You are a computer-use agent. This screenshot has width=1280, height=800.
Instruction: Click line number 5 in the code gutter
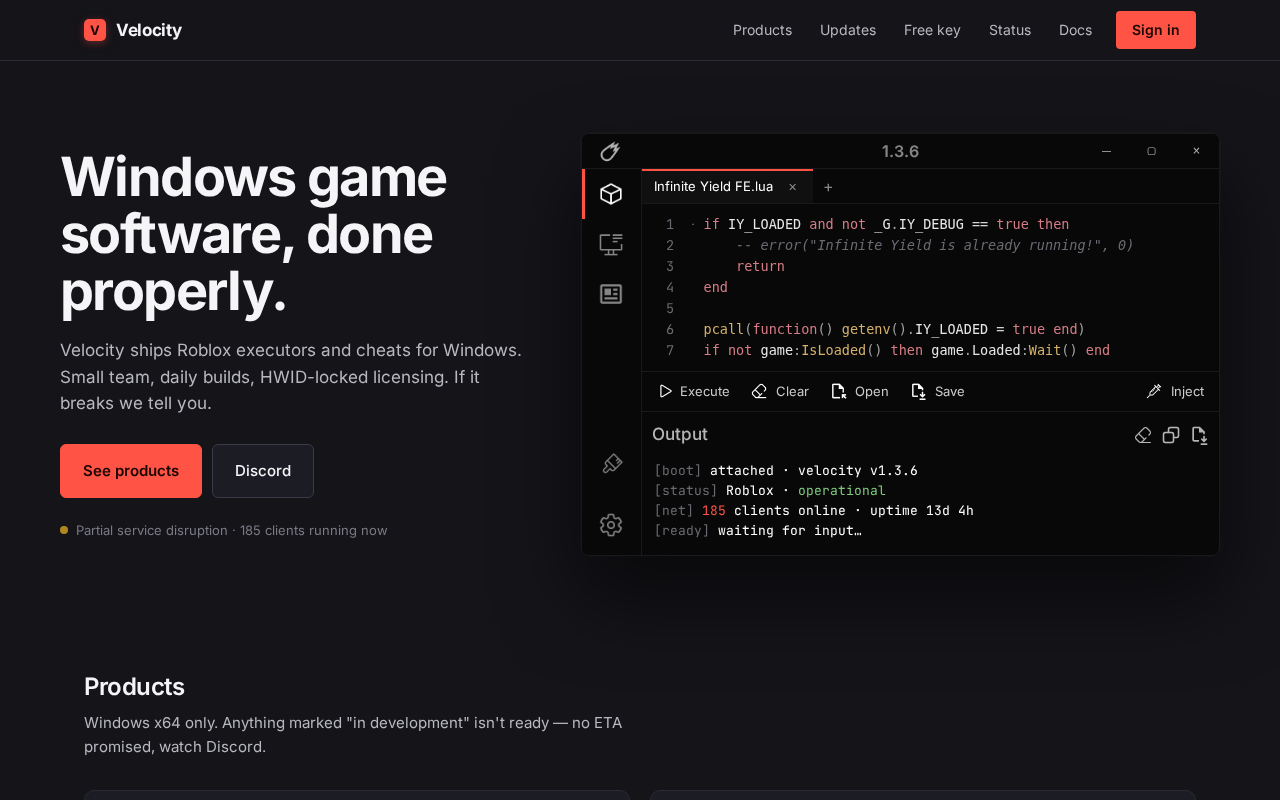670,308
